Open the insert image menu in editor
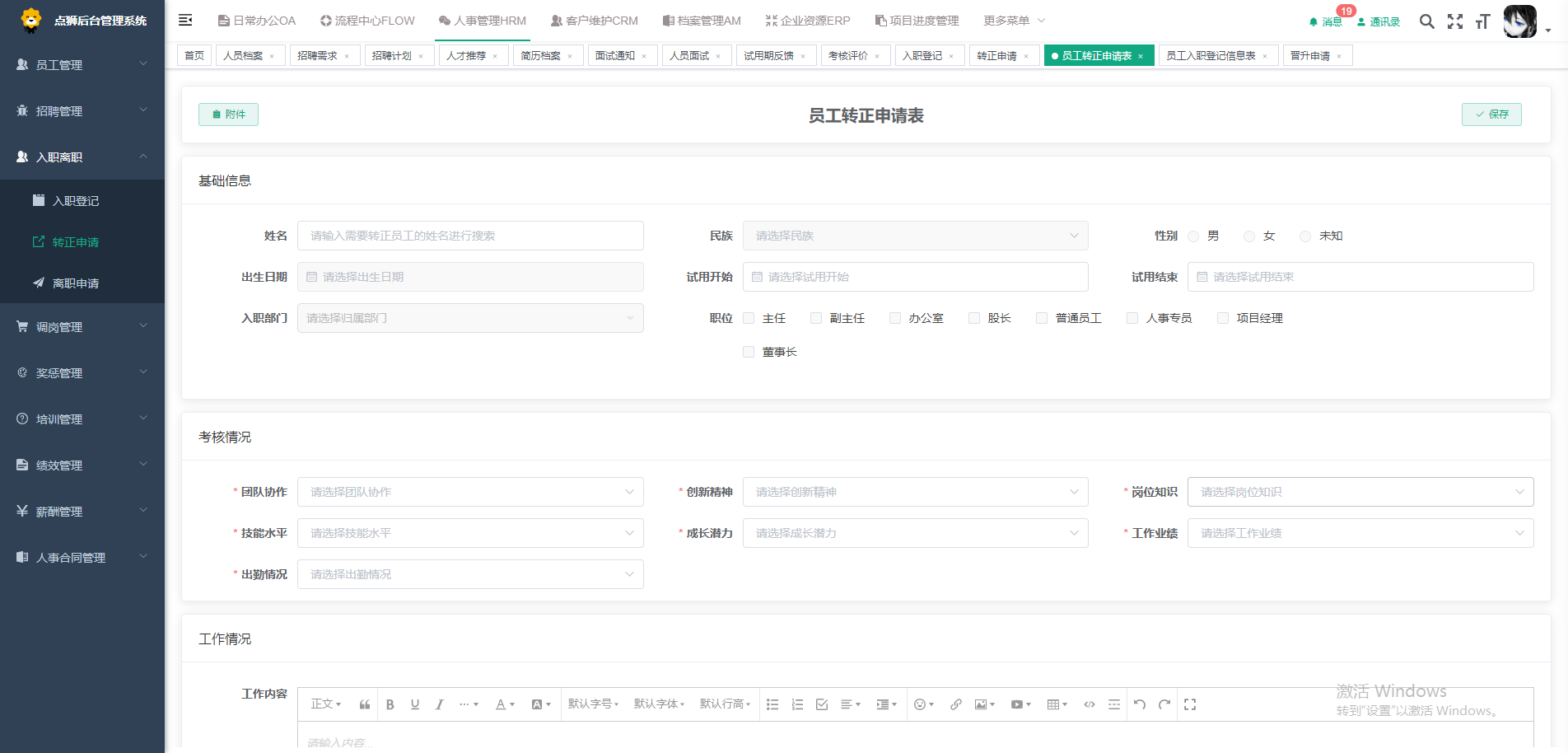 coord(985,704)
